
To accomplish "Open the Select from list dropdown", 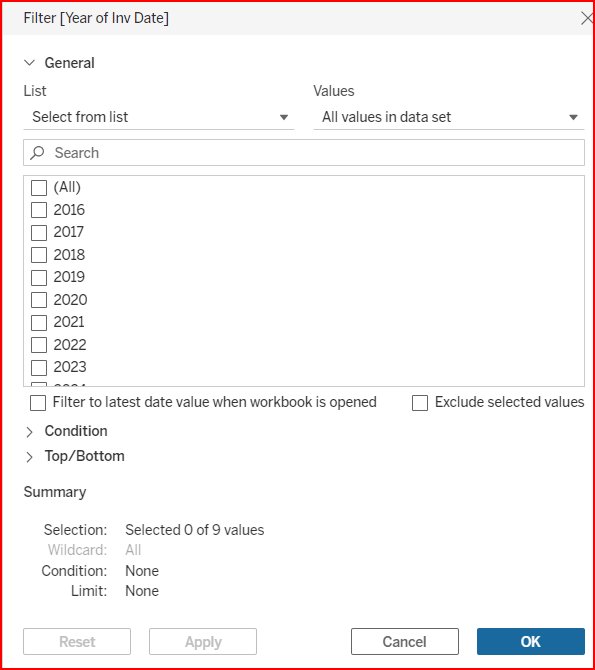I will 159,117.
